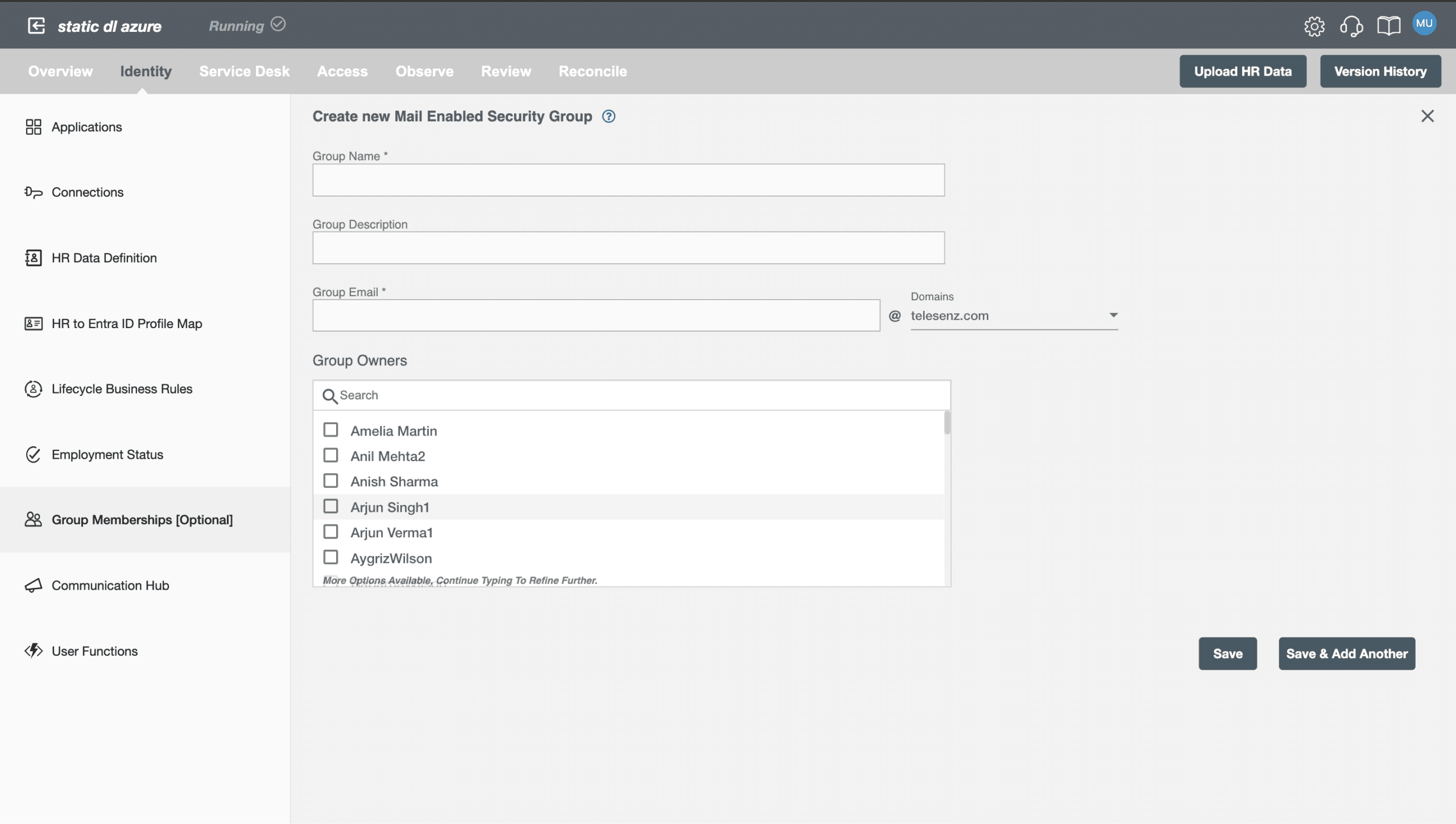Screen dimensions: 1456x824
Task: Click the Upload HR Data button
Action: coord(1242,71)
